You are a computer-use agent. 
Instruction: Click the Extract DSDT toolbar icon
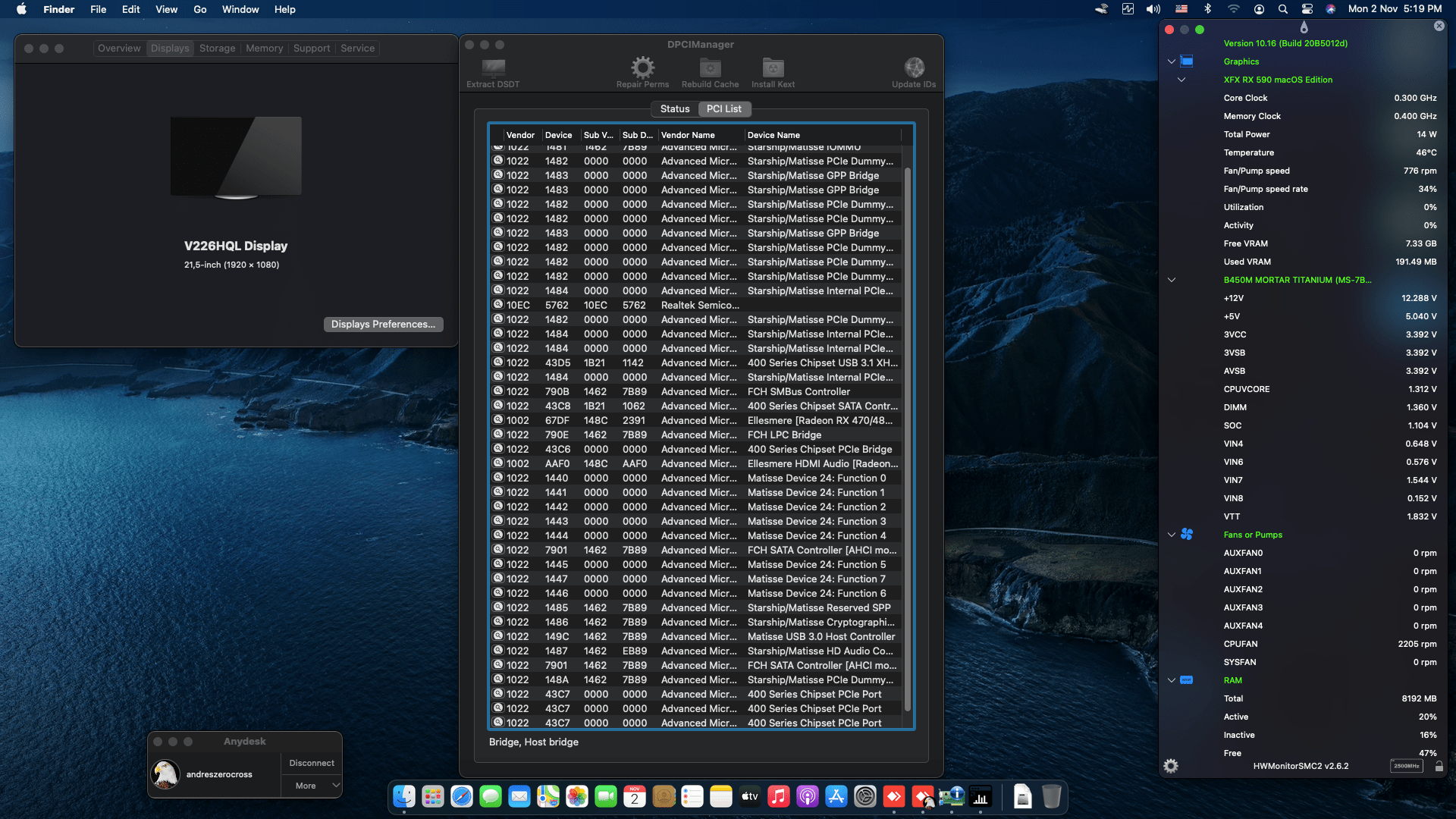tap(493, 69)
